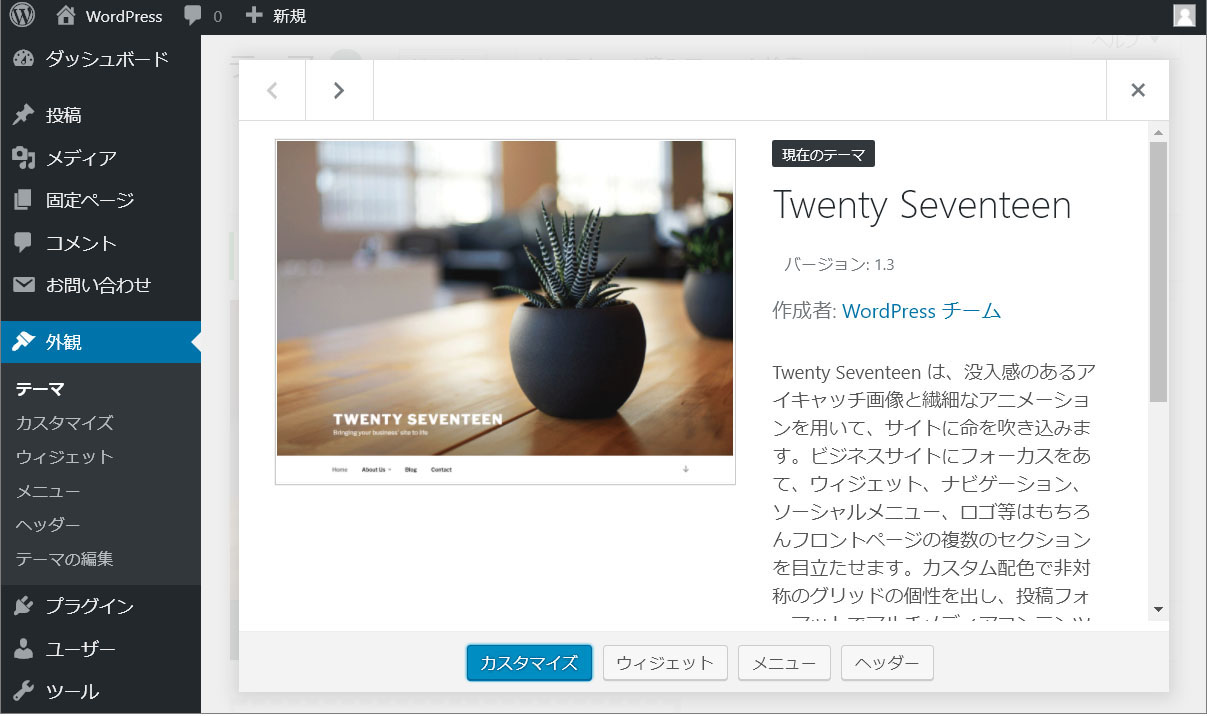Click the blue カスタマイズ button
The height and width of the screenshot is (716, 1207).
tap(529, 662)
